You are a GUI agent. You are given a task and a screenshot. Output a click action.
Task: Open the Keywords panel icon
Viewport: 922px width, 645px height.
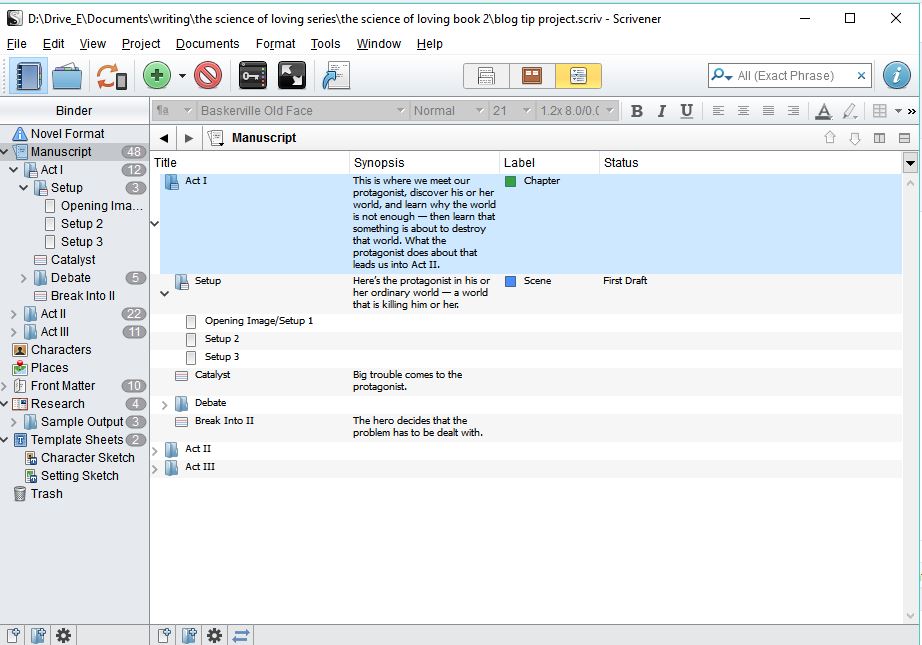point(253,76)
